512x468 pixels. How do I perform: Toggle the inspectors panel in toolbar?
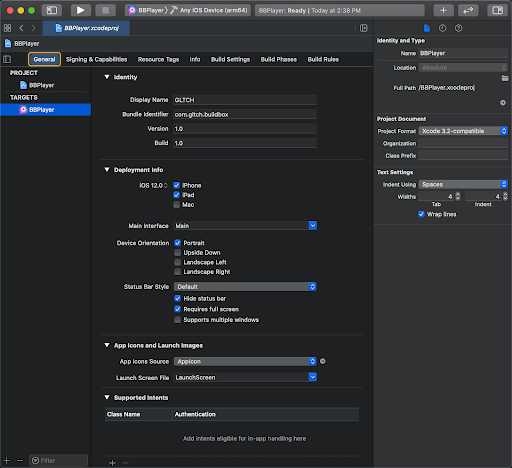(x=497, y=10)
